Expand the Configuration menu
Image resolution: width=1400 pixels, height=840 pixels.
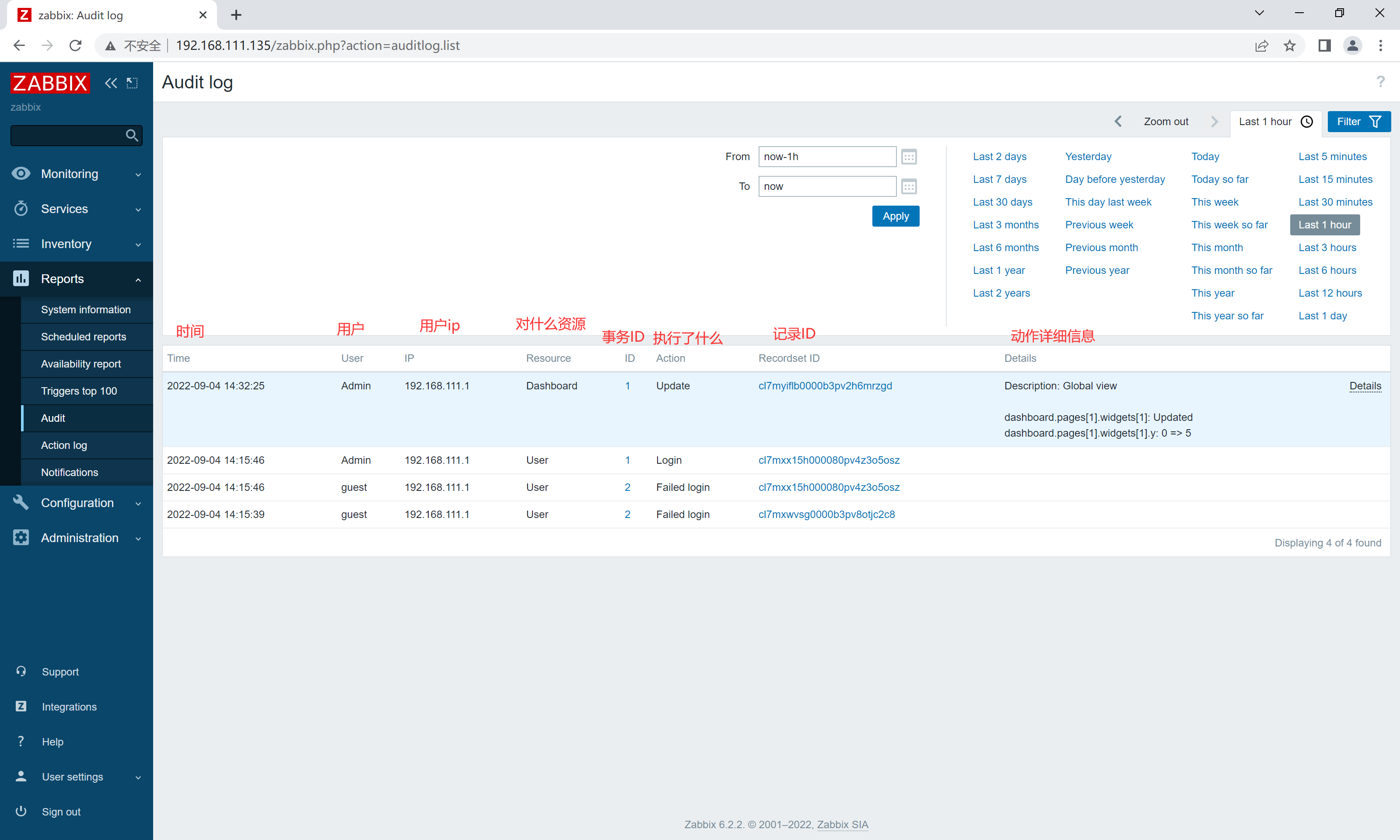point(138,504)
